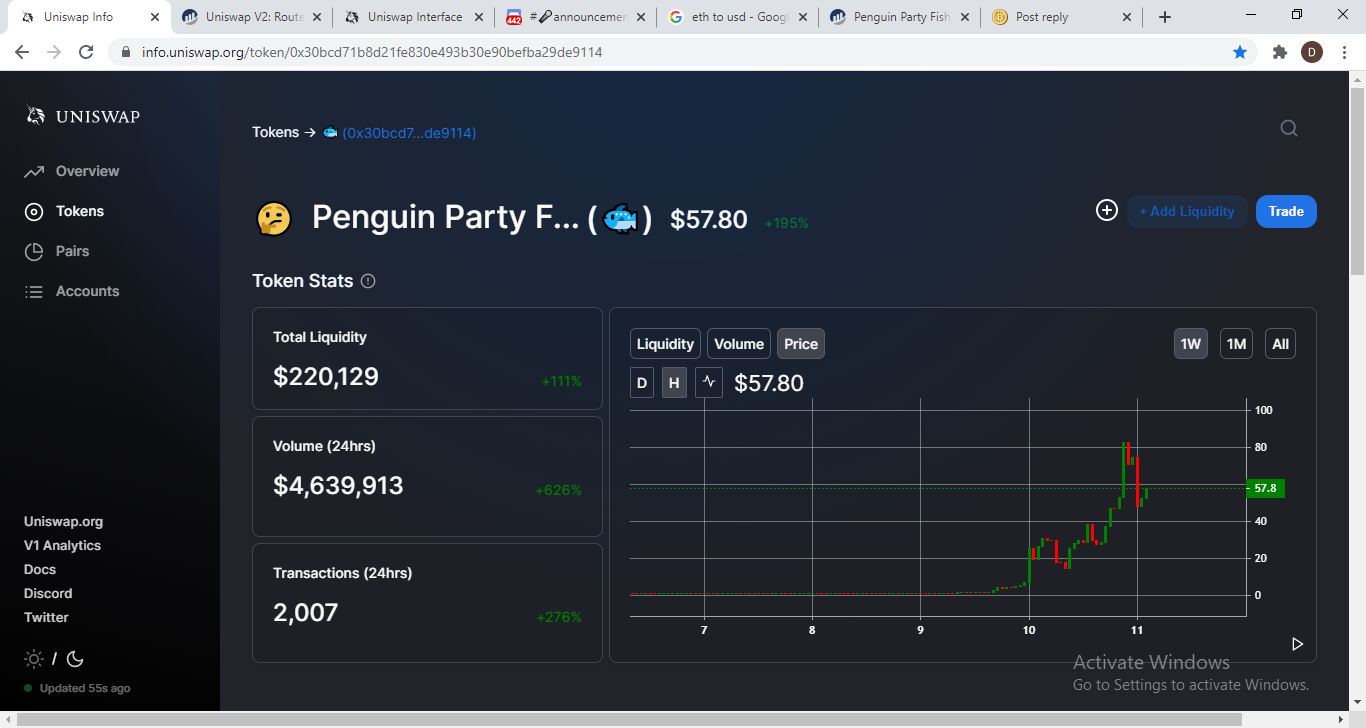The width and height of the screenshot is (1366, 728).
Task: Switch to the Uniswap Interface tab
Action: tap(413, 17)
